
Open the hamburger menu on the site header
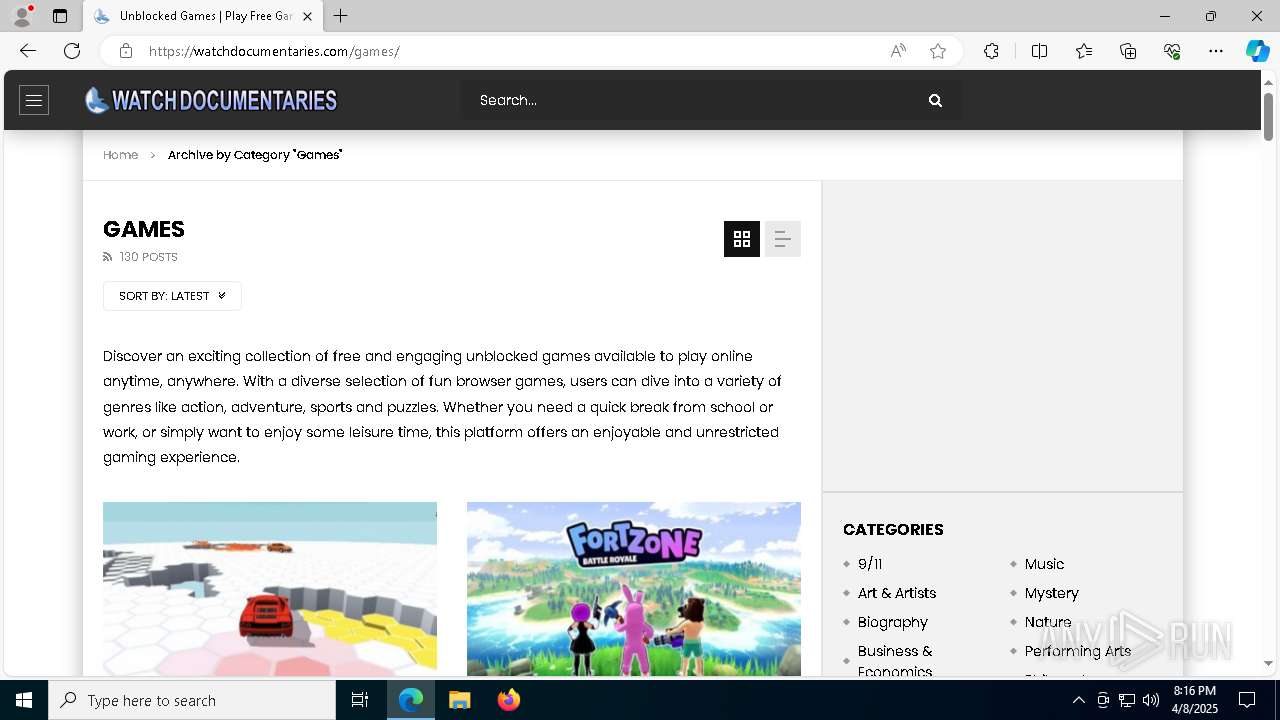click(34, 100)
